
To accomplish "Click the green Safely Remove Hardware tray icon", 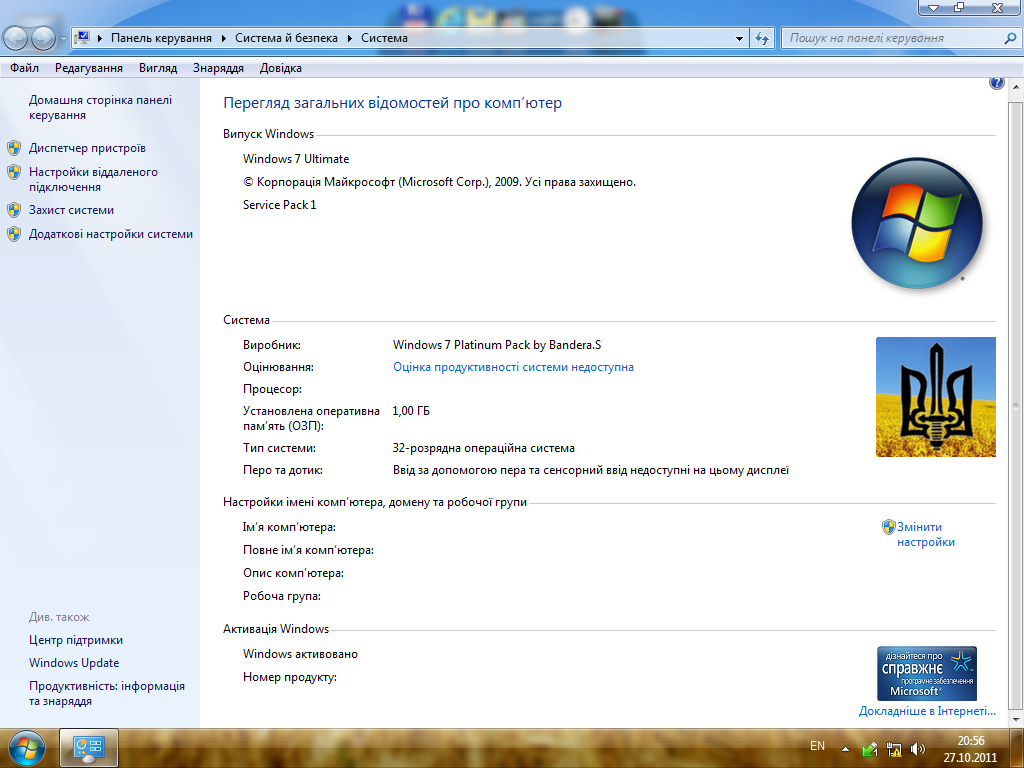I will pos(870,750).
